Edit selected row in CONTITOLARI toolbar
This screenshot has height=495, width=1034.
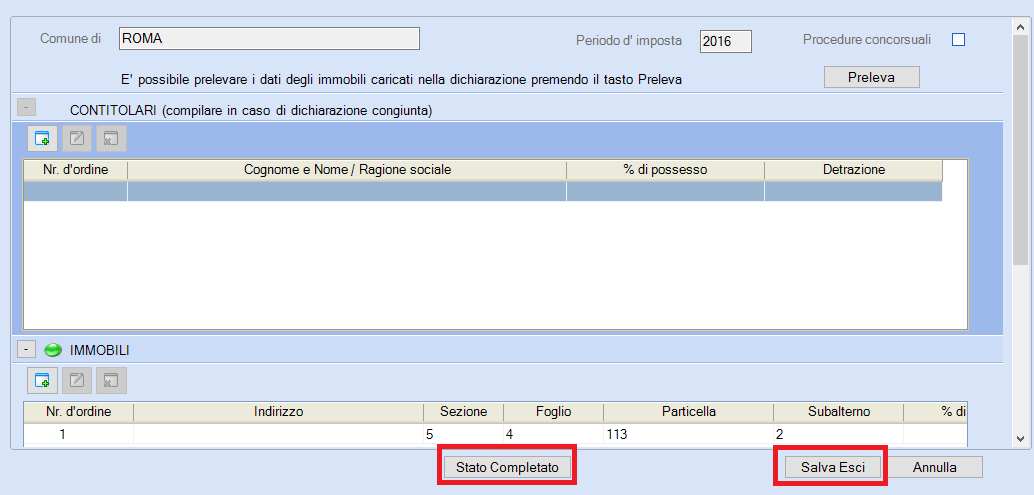[76, 138]
